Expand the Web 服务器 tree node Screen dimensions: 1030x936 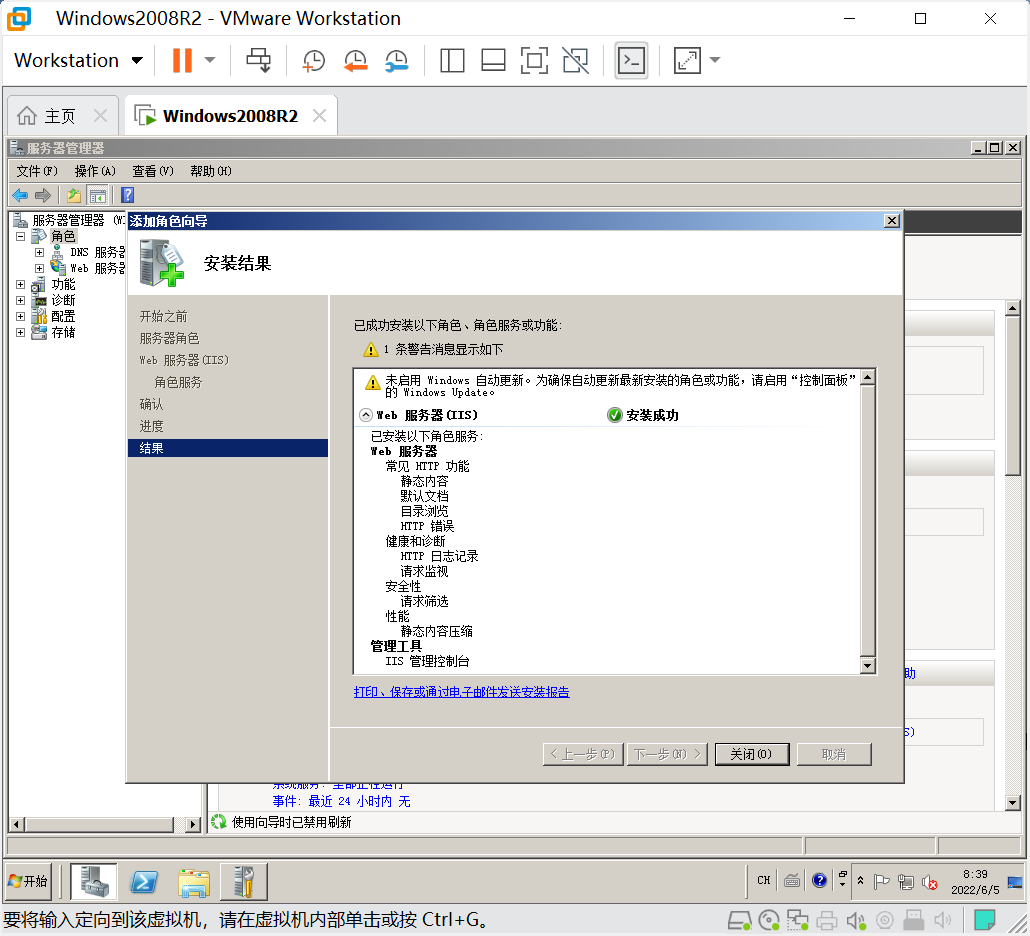(39, 269)
